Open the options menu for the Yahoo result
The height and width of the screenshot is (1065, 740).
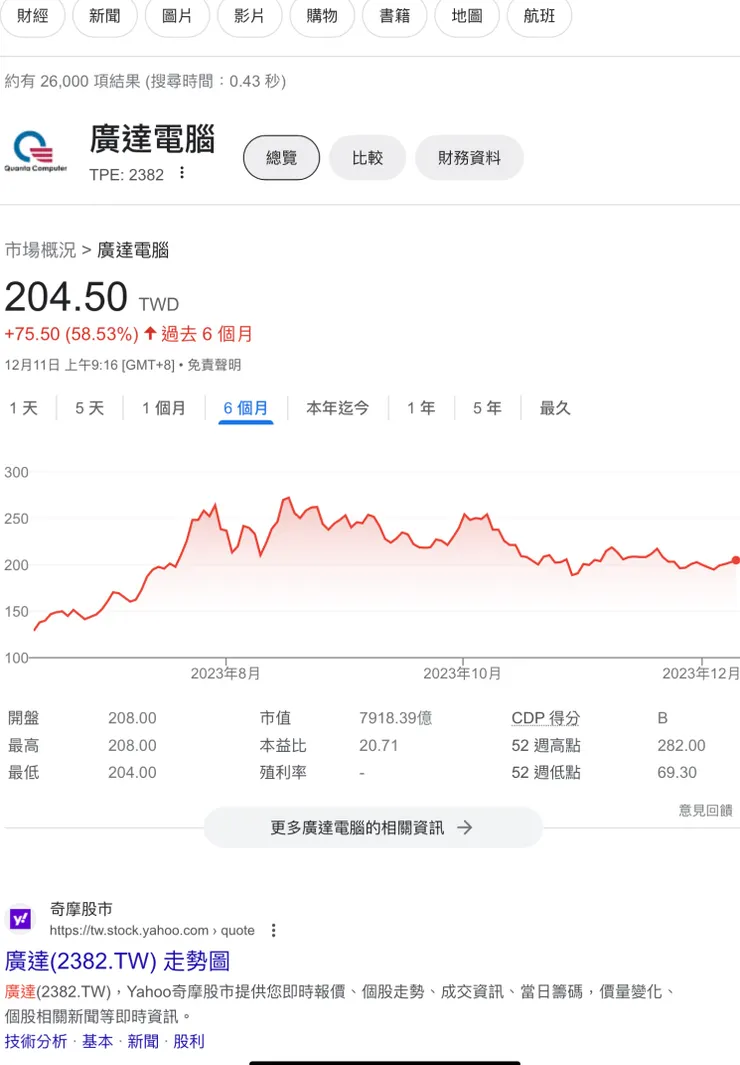(274, 930)
